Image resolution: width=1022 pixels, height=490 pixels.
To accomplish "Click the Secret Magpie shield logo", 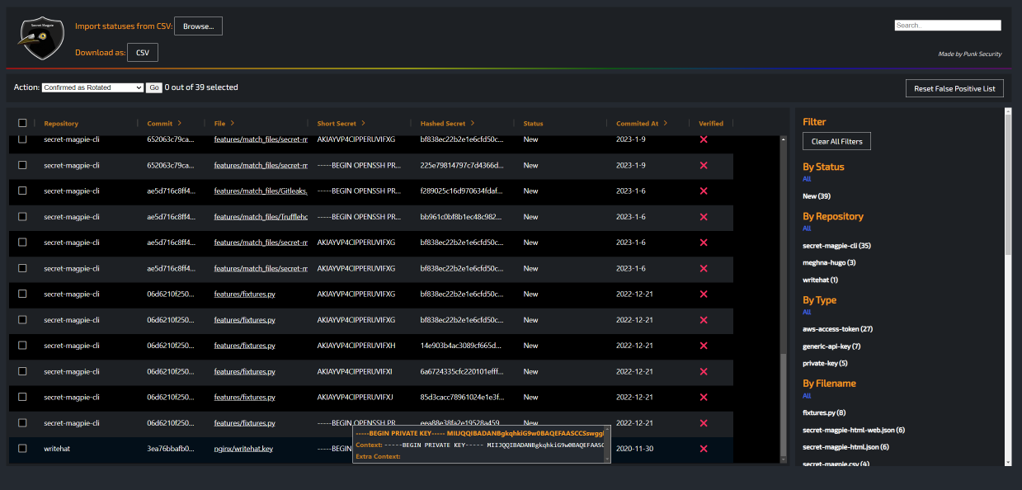I will (x=40, y=38).
